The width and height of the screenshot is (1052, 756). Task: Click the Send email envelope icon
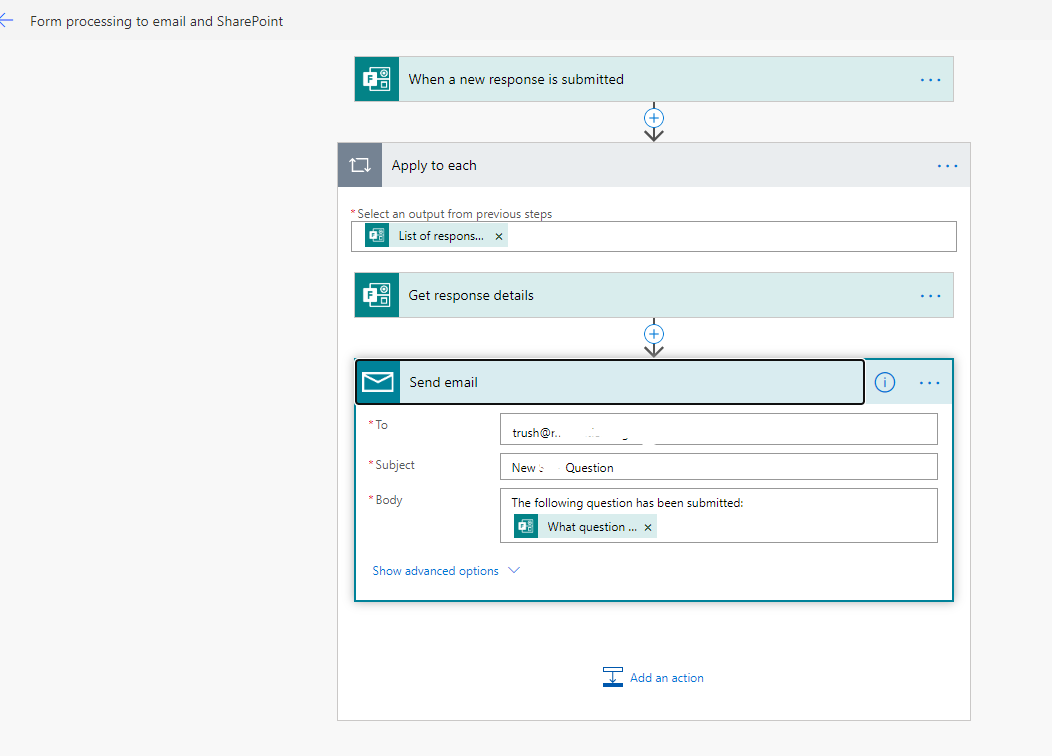(x=376, y=381)
